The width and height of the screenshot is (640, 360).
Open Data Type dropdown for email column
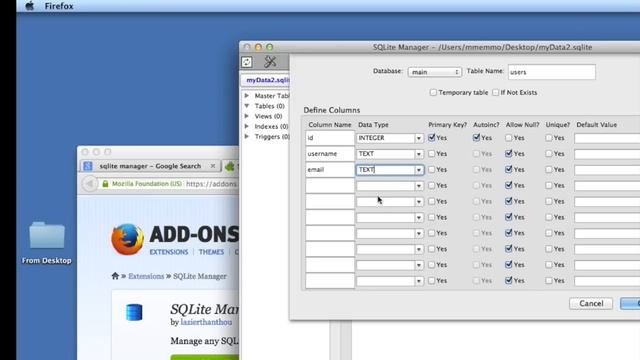pyautogui.click(x=419, y=170)
